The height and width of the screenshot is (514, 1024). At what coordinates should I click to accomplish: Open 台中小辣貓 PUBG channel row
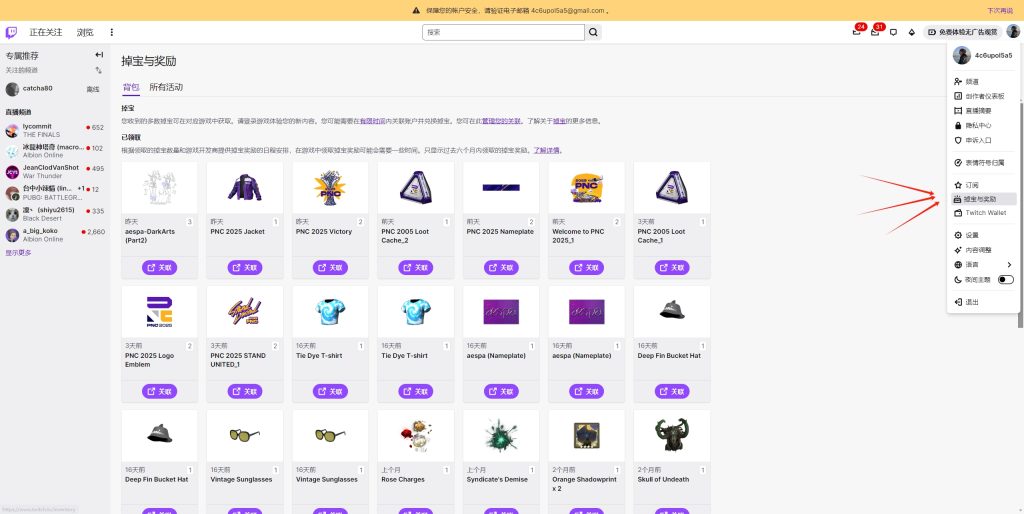tap(55, 193)
